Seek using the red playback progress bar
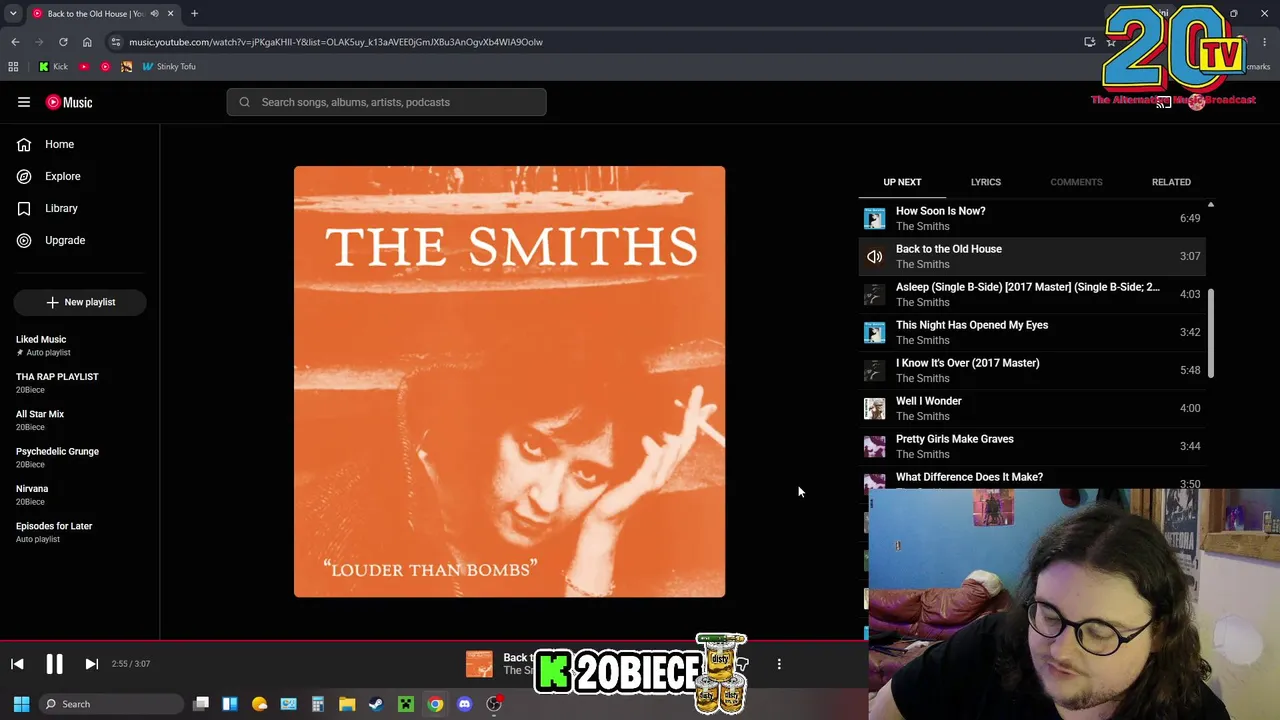The image size is (1280, 720). (x=434, y=640)
